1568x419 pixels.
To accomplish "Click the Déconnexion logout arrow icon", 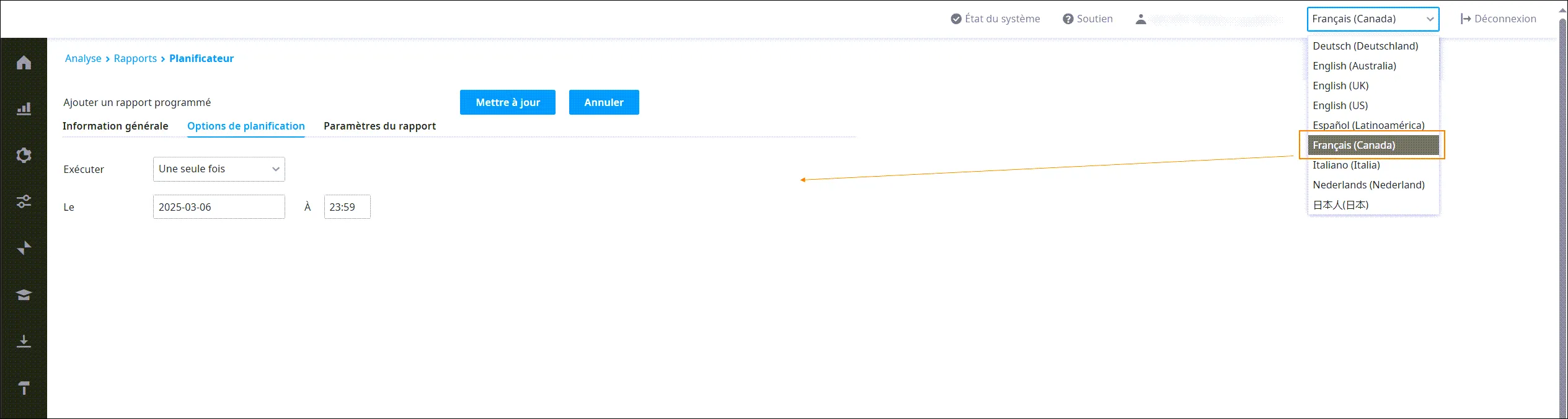I will pos(1466,19).
